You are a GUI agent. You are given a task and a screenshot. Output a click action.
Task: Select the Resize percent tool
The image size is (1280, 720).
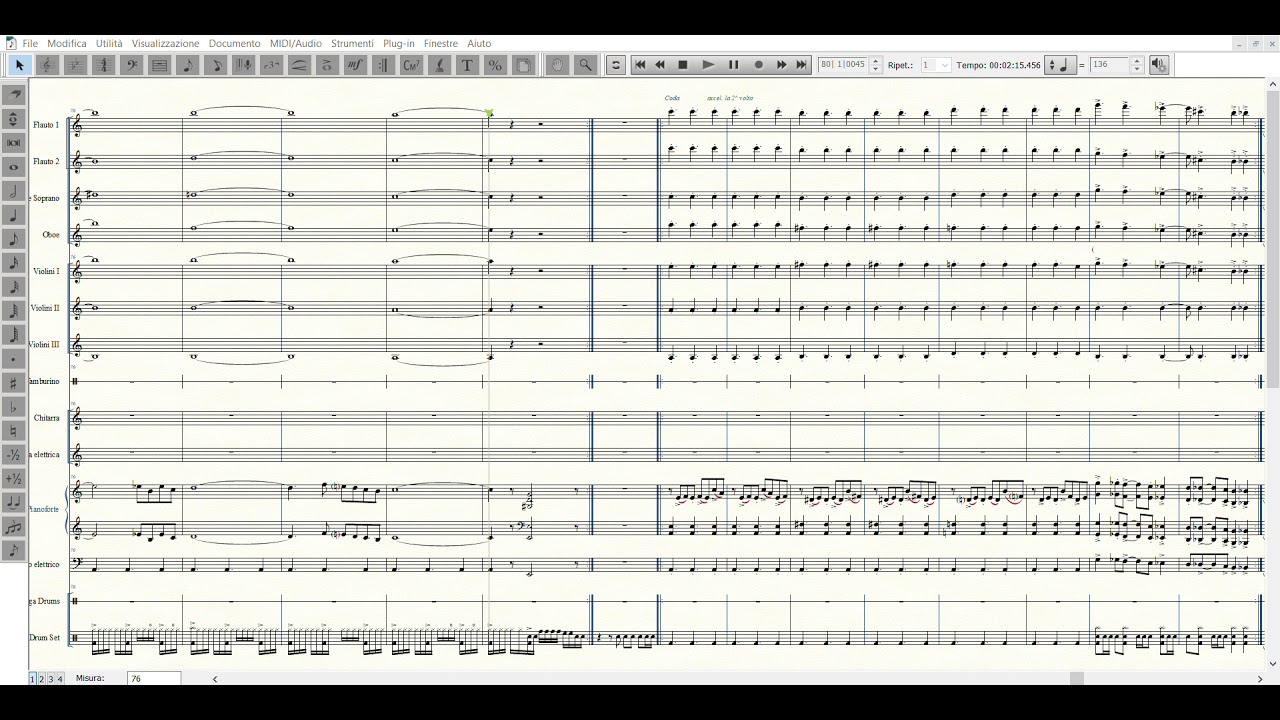point(495,65)
